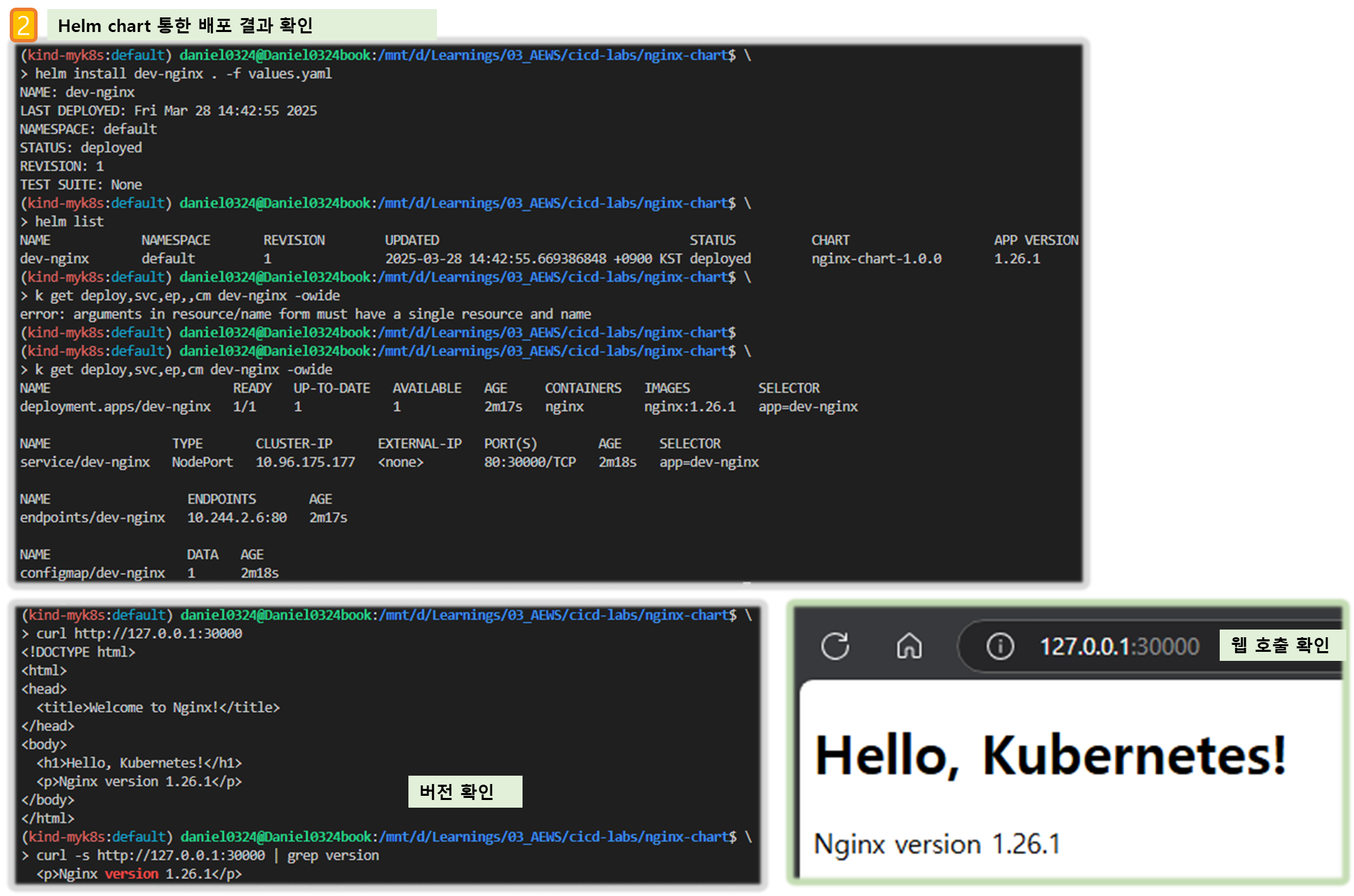Click the 80:30000/TCP port value
This screenshot has width=1354, height=896.
click(x=529, y=463)
